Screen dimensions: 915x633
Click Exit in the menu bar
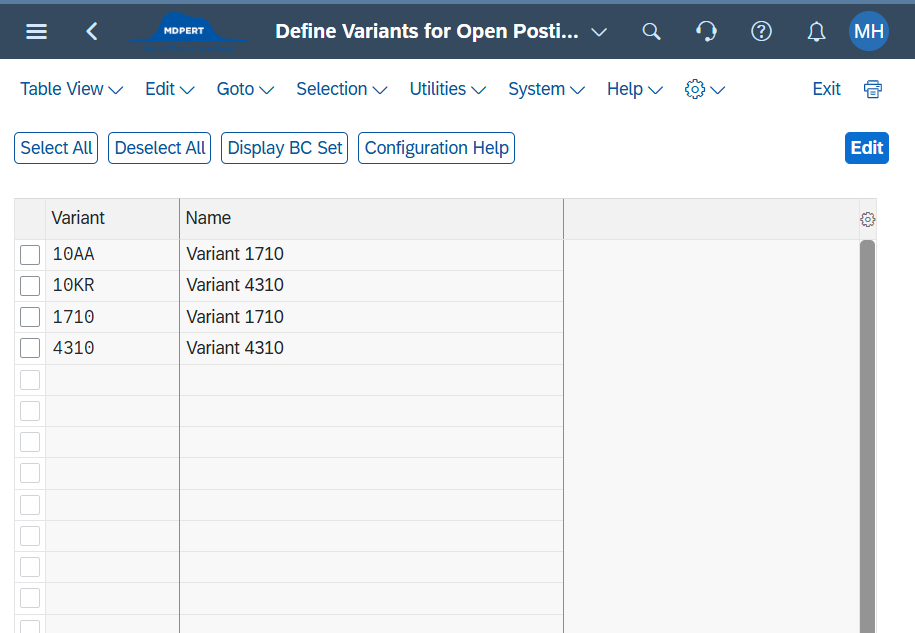pyautogui.click(x=826, y=89)
